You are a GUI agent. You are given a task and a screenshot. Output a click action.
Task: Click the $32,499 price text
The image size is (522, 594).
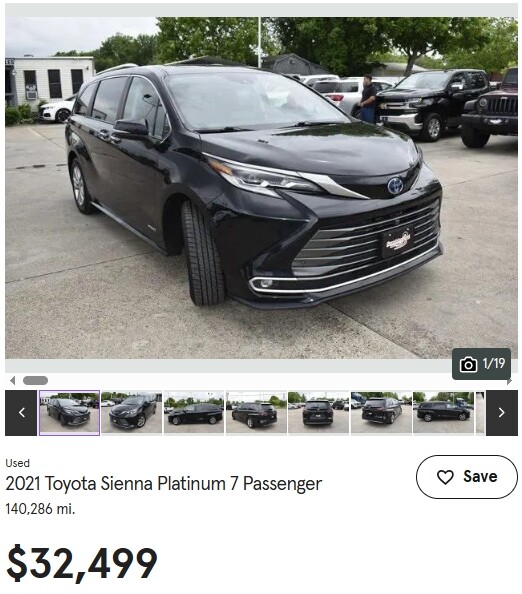[x=82, y=564]
